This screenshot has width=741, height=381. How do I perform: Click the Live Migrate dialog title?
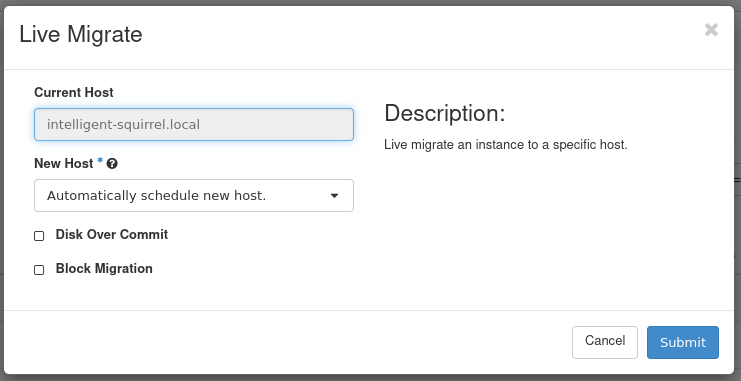point(81,35)
